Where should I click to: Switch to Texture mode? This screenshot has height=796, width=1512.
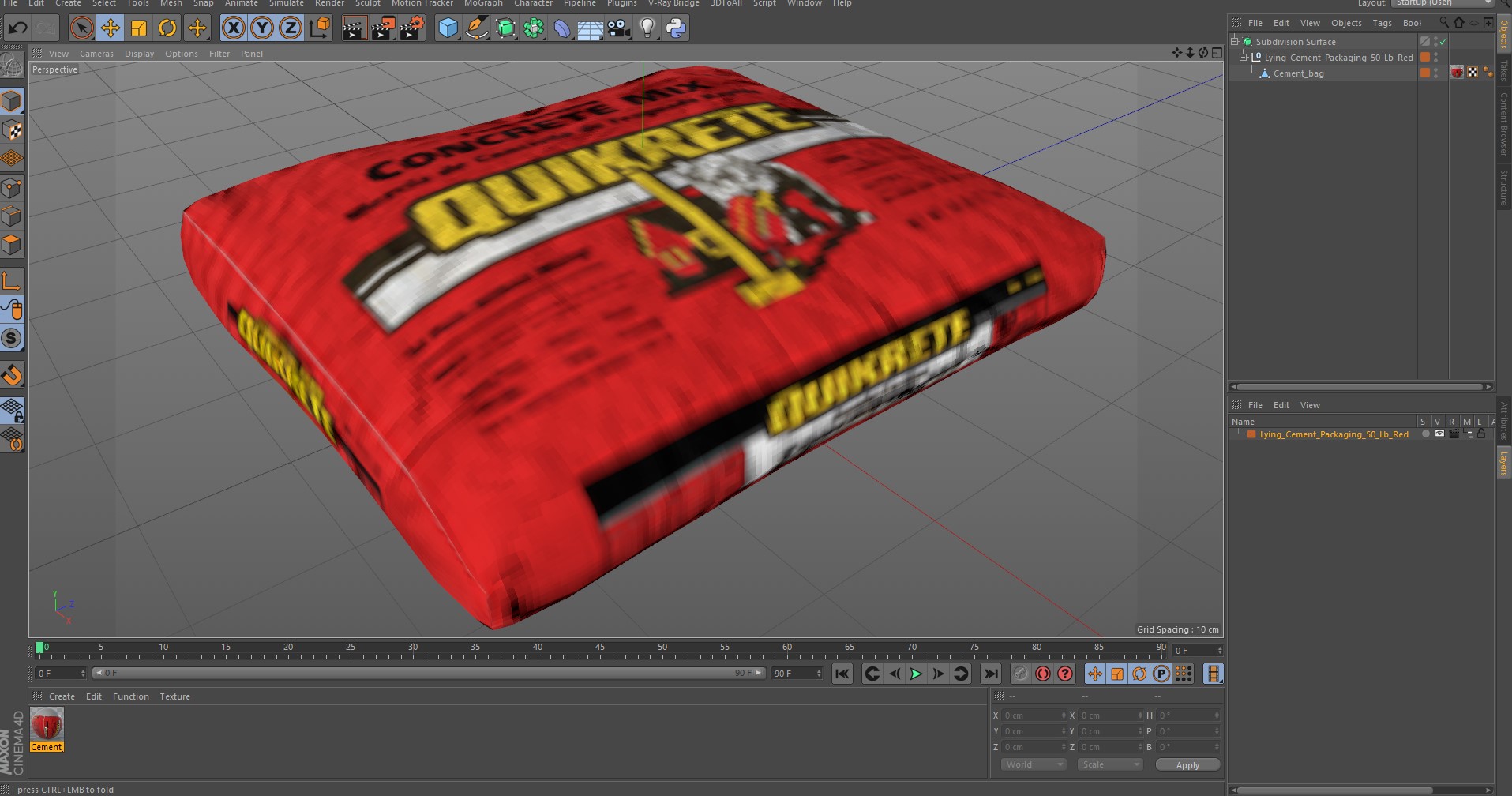tap(12, 130)
